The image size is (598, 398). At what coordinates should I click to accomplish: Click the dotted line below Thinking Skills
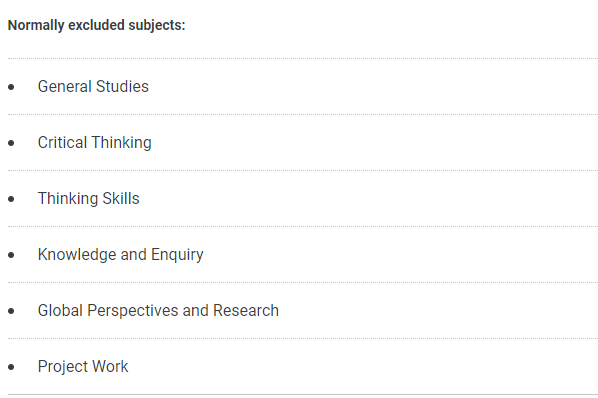(303, 226)
